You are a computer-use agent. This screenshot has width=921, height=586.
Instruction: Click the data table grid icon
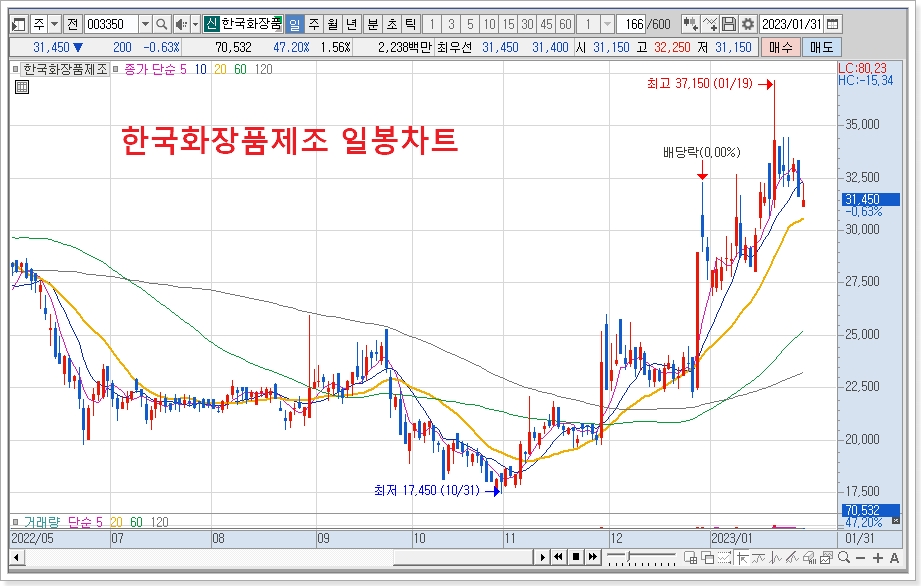tap(22, 87)
